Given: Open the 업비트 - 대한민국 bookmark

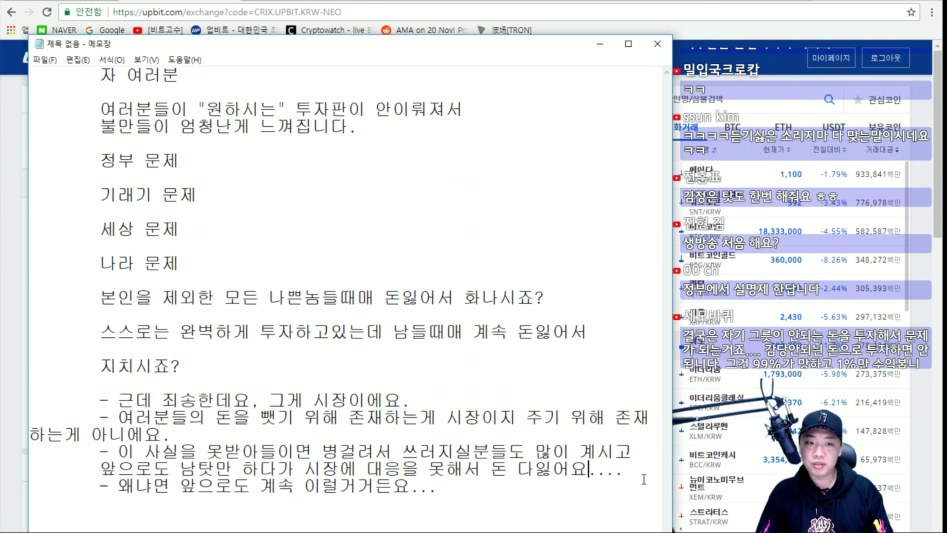Looking at the screenshot, I should point(234,30).
